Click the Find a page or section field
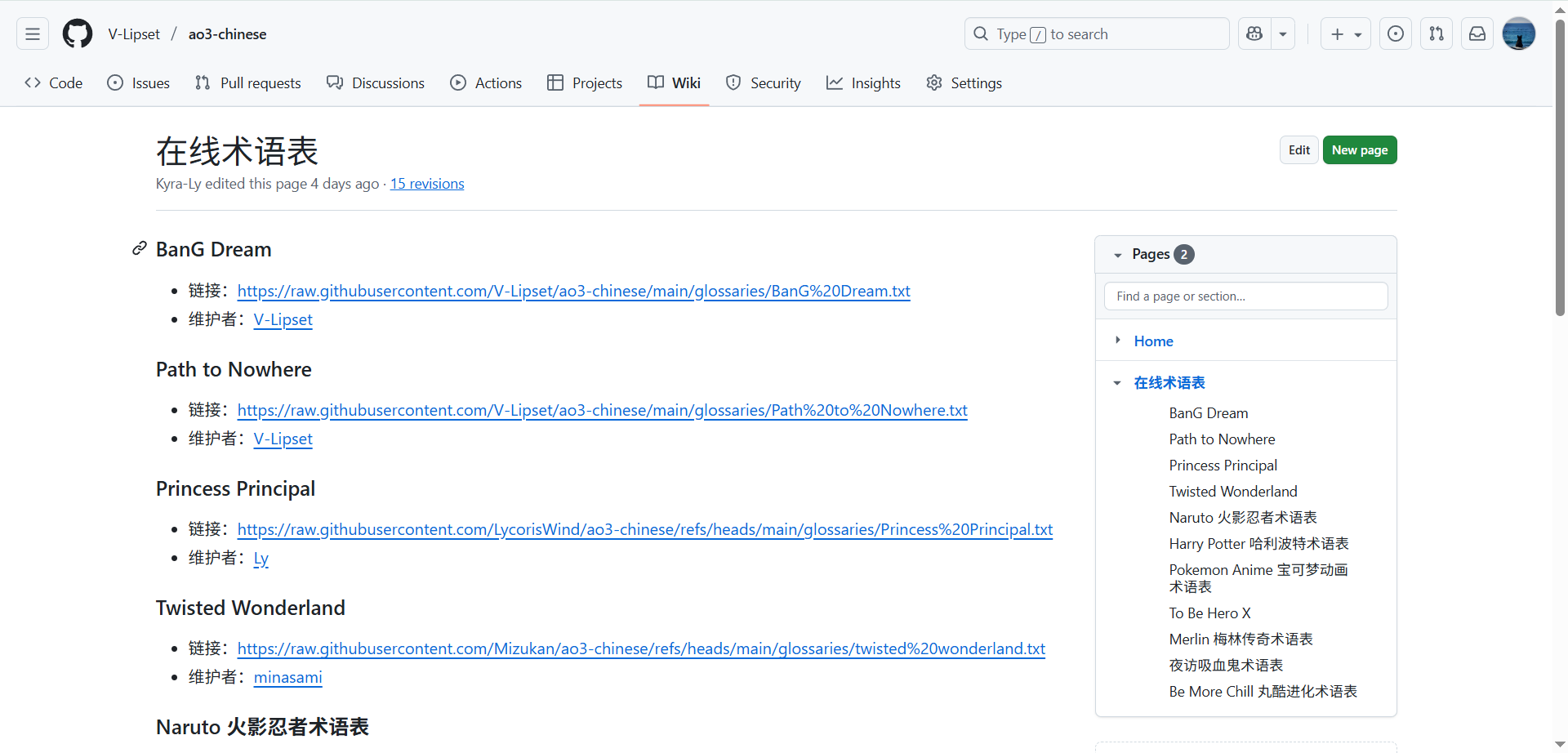 (x=1245, y=296)
